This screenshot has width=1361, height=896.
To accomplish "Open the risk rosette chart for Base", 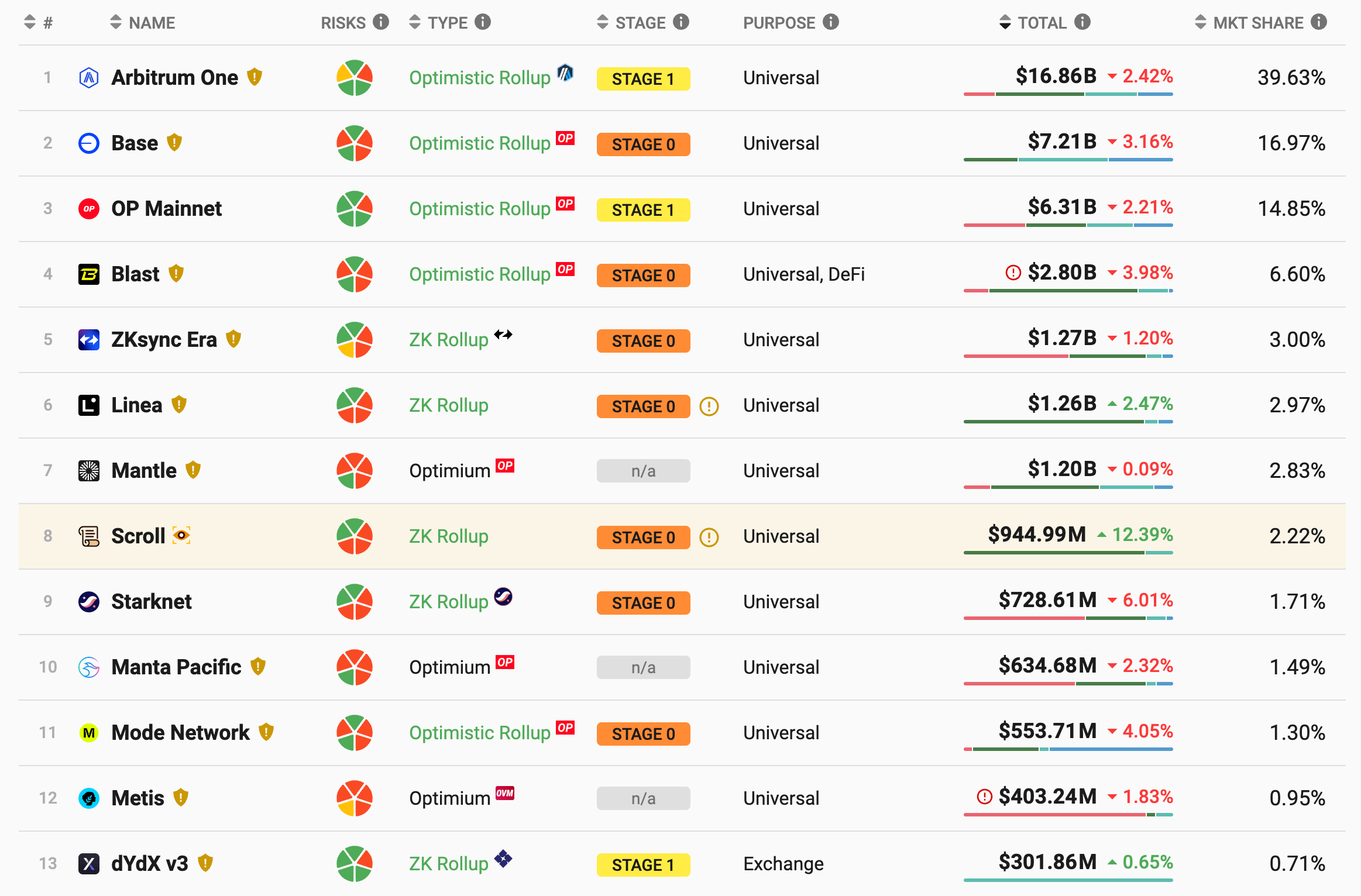I will 353,143.
